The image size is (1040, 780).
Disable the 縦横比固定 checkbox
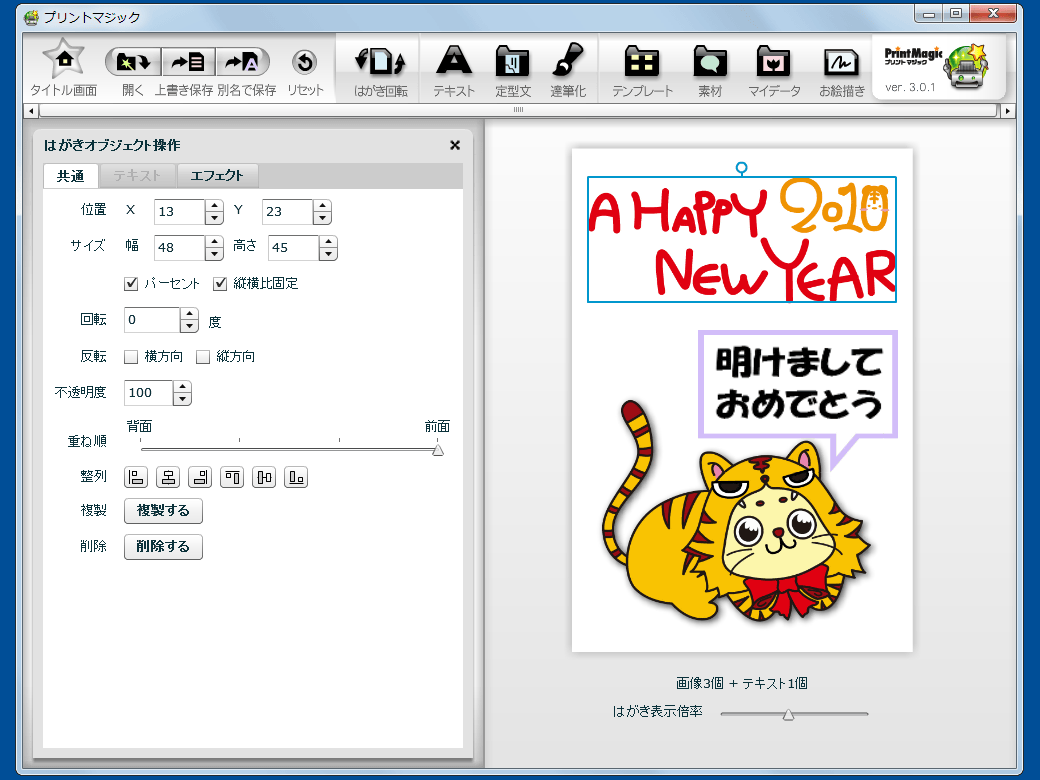221,284
